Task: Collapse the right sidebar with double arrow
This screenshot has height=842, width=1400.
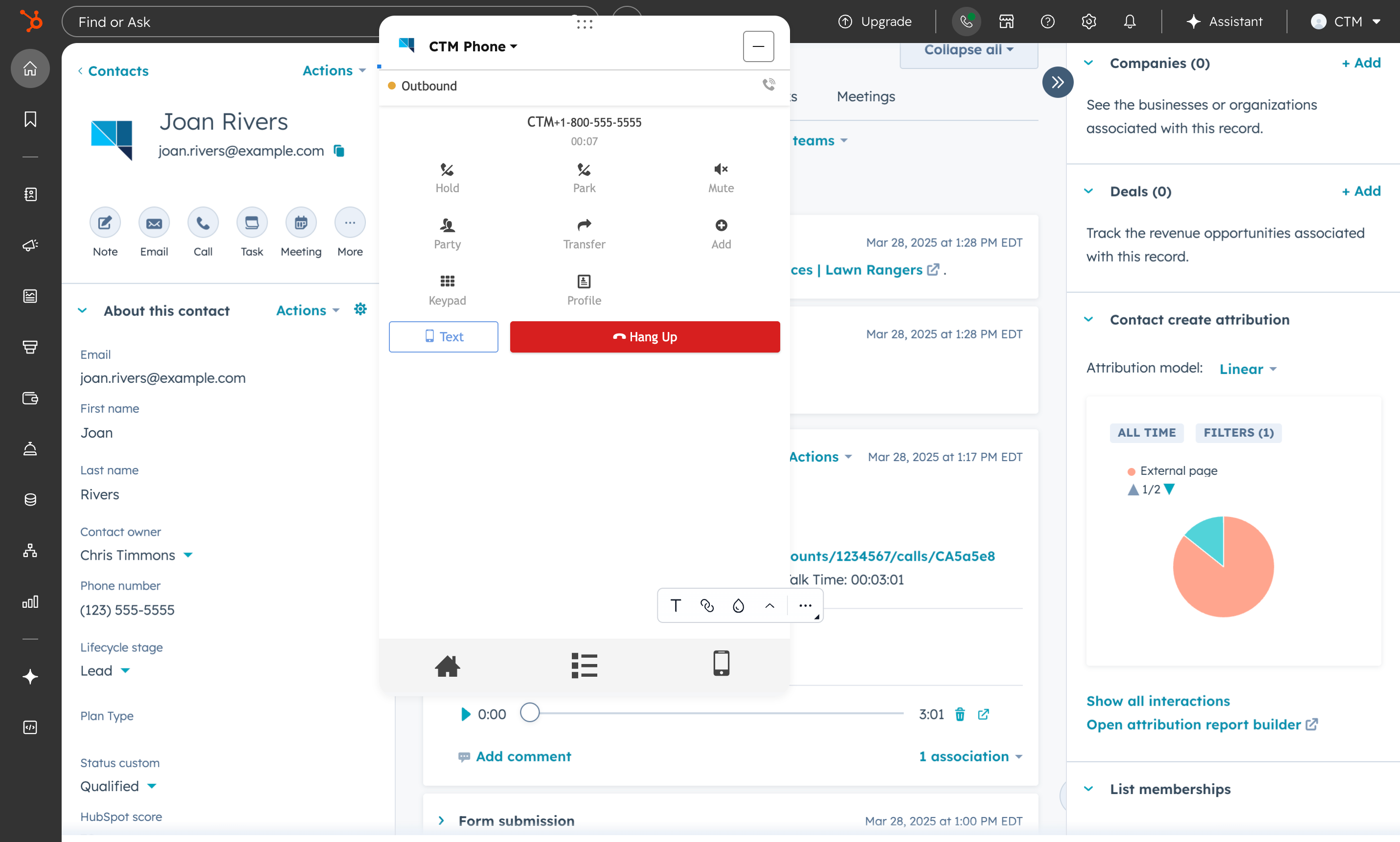Action: (x=1057, y=82)
